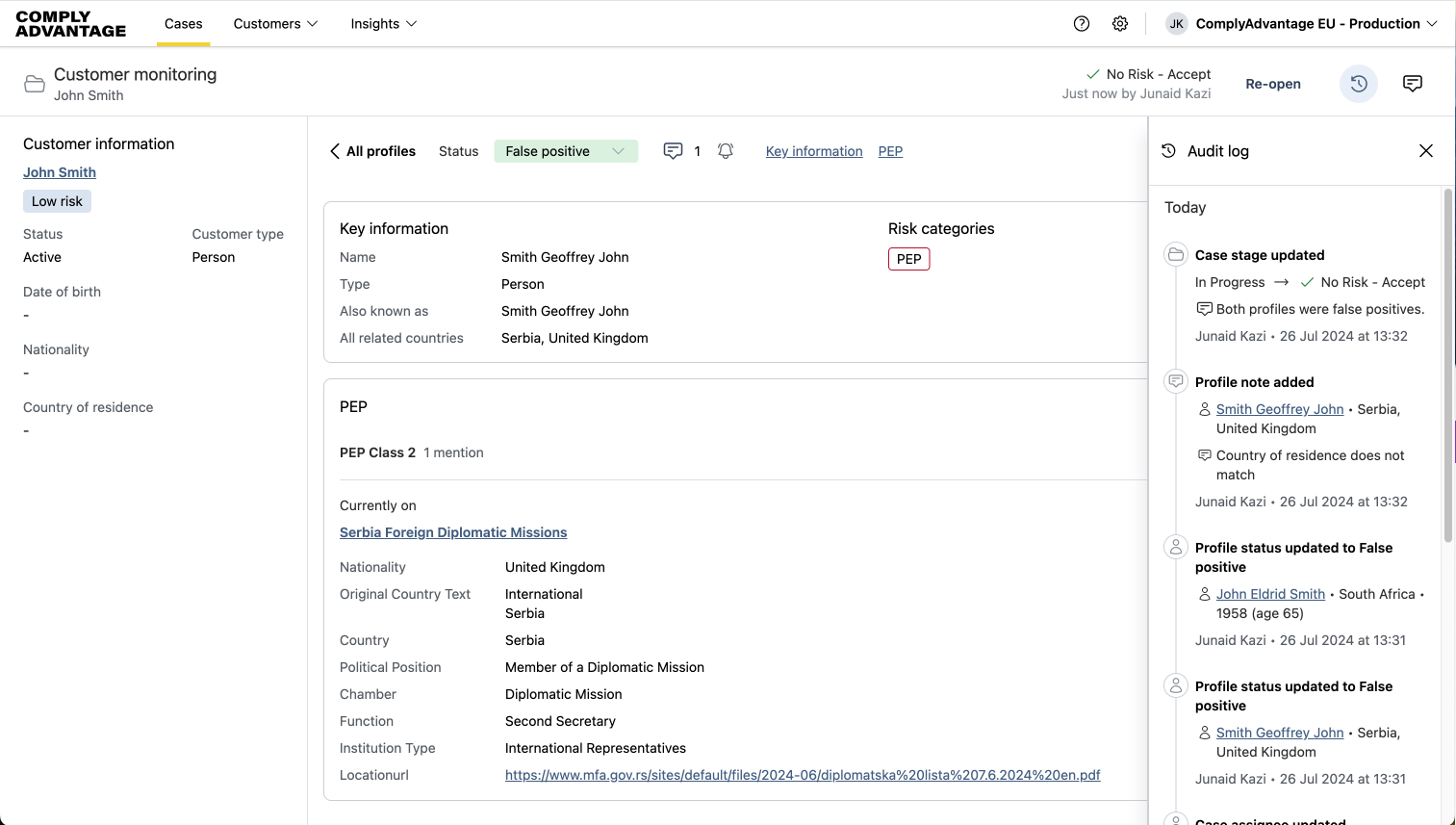Open the ComplyAdvantage EU - Production account switcher
Viewport: 1456px width, 825px height.
point(1316,24)
